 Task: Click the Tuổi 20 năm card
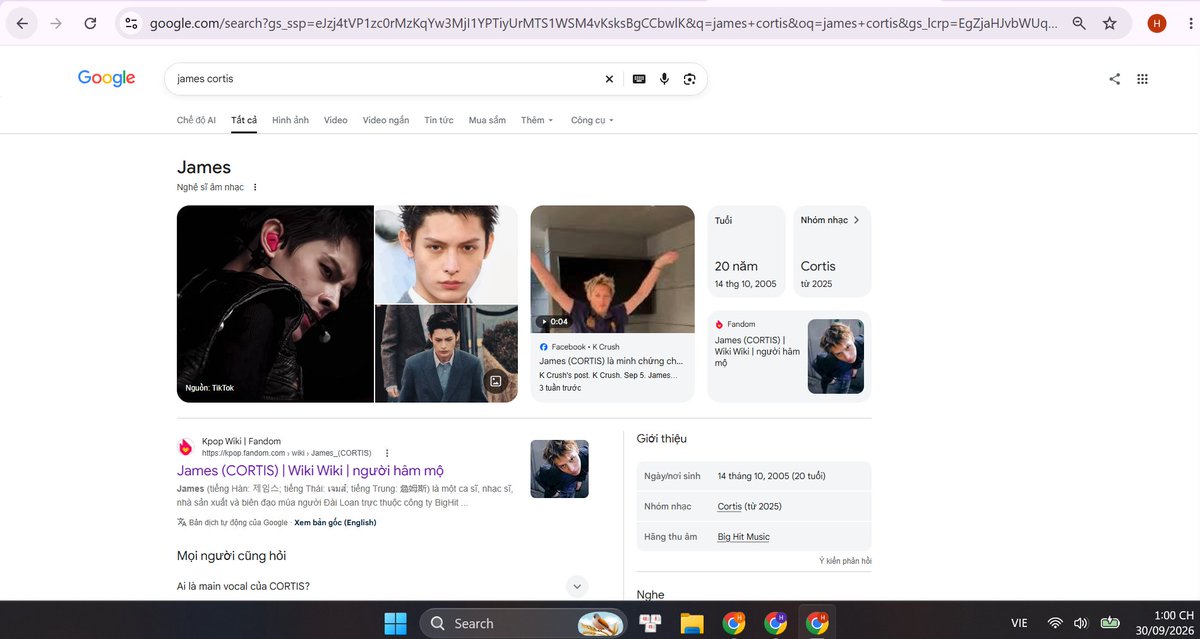click(747, 251)
